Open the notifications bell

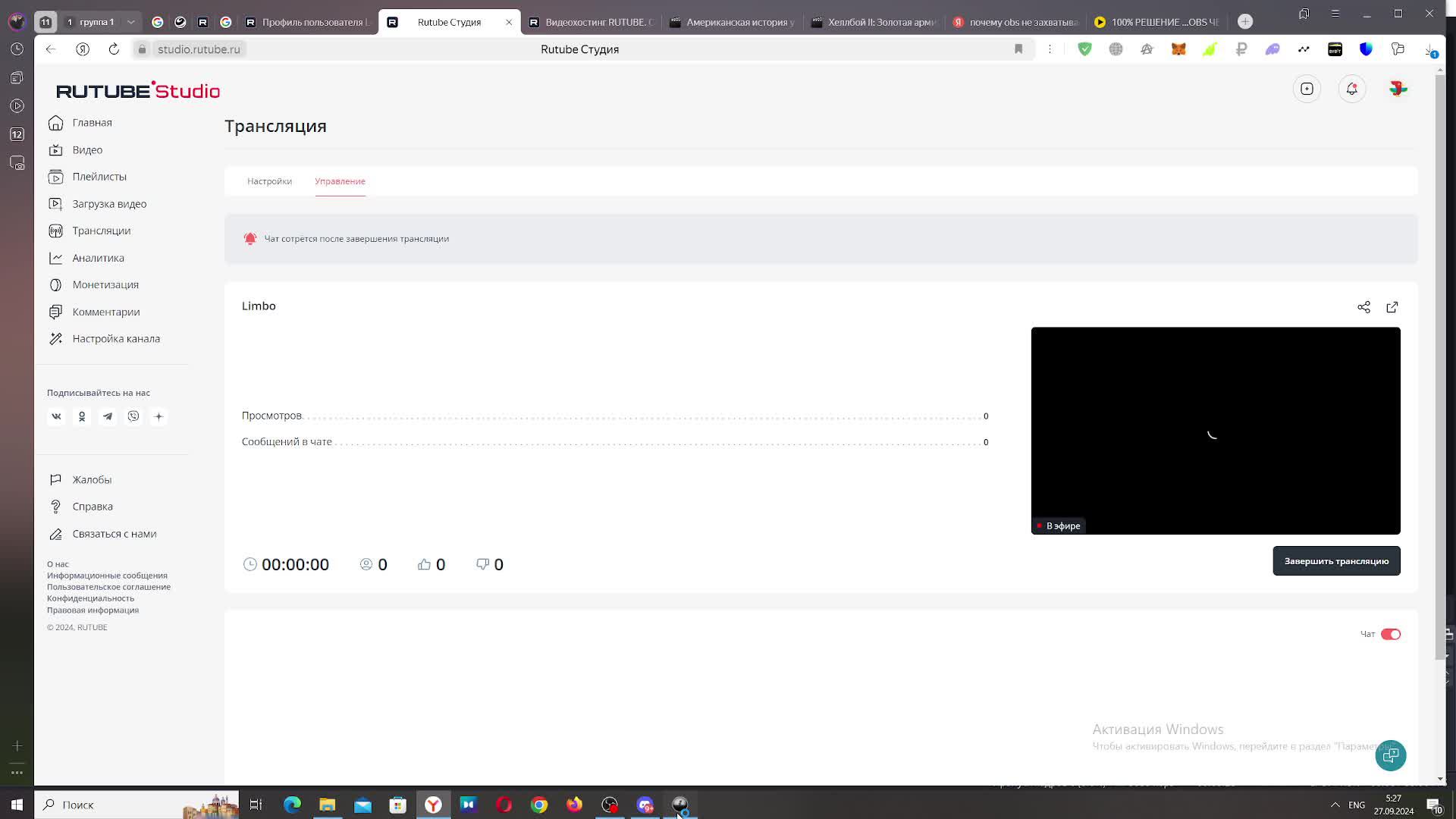tap(1351, 89)
